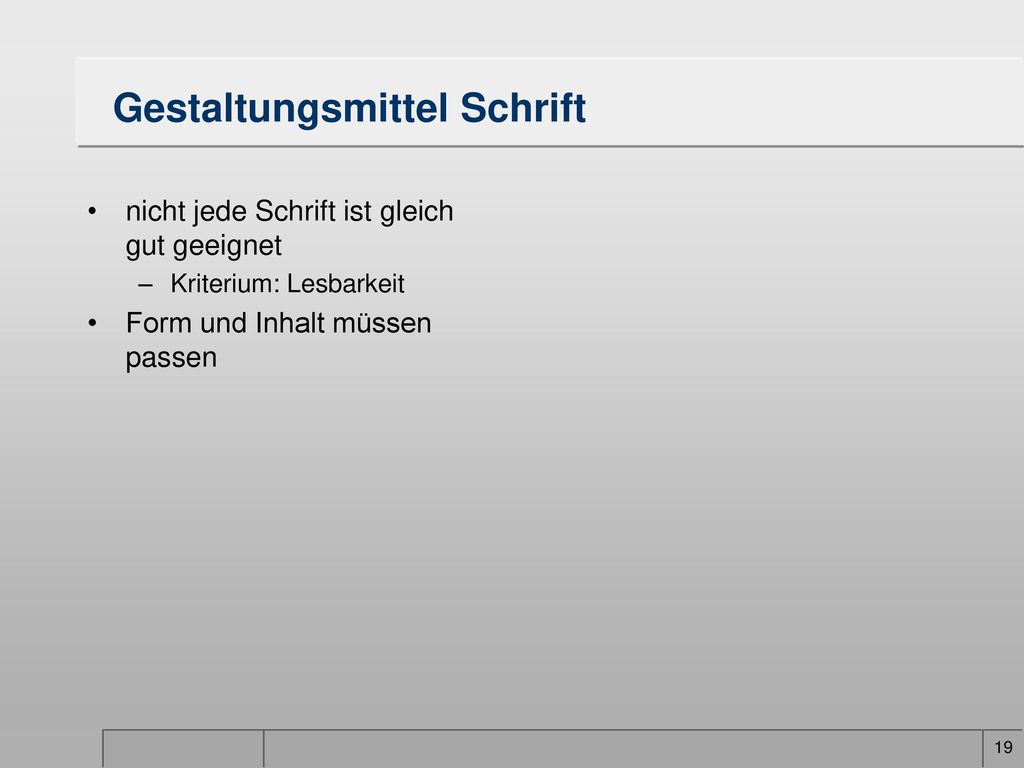
Task: Select the word Gestaltungsmittel in the title
Action: (281, 108)
